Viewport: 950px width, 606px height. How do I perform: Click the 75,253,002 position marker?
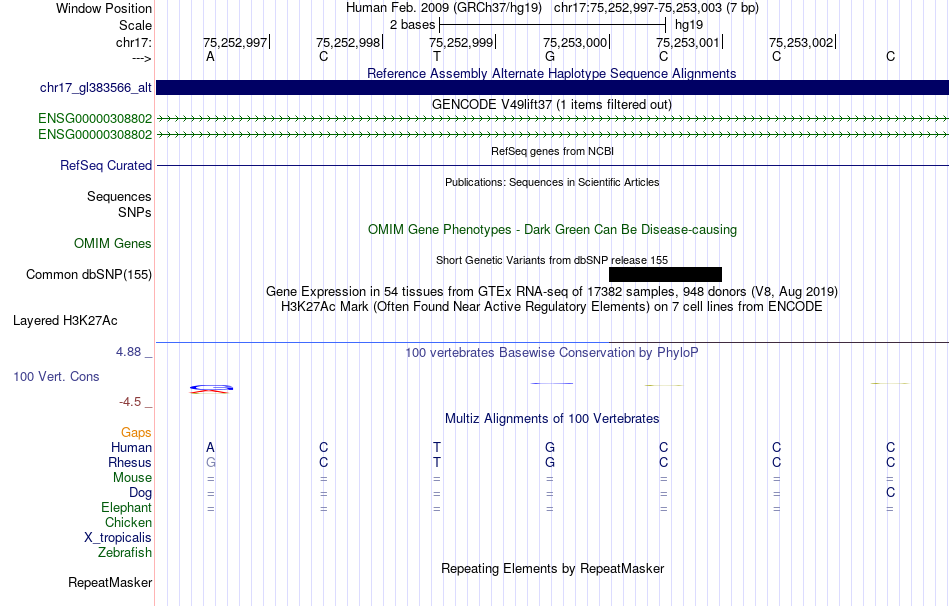coord(801,42)
